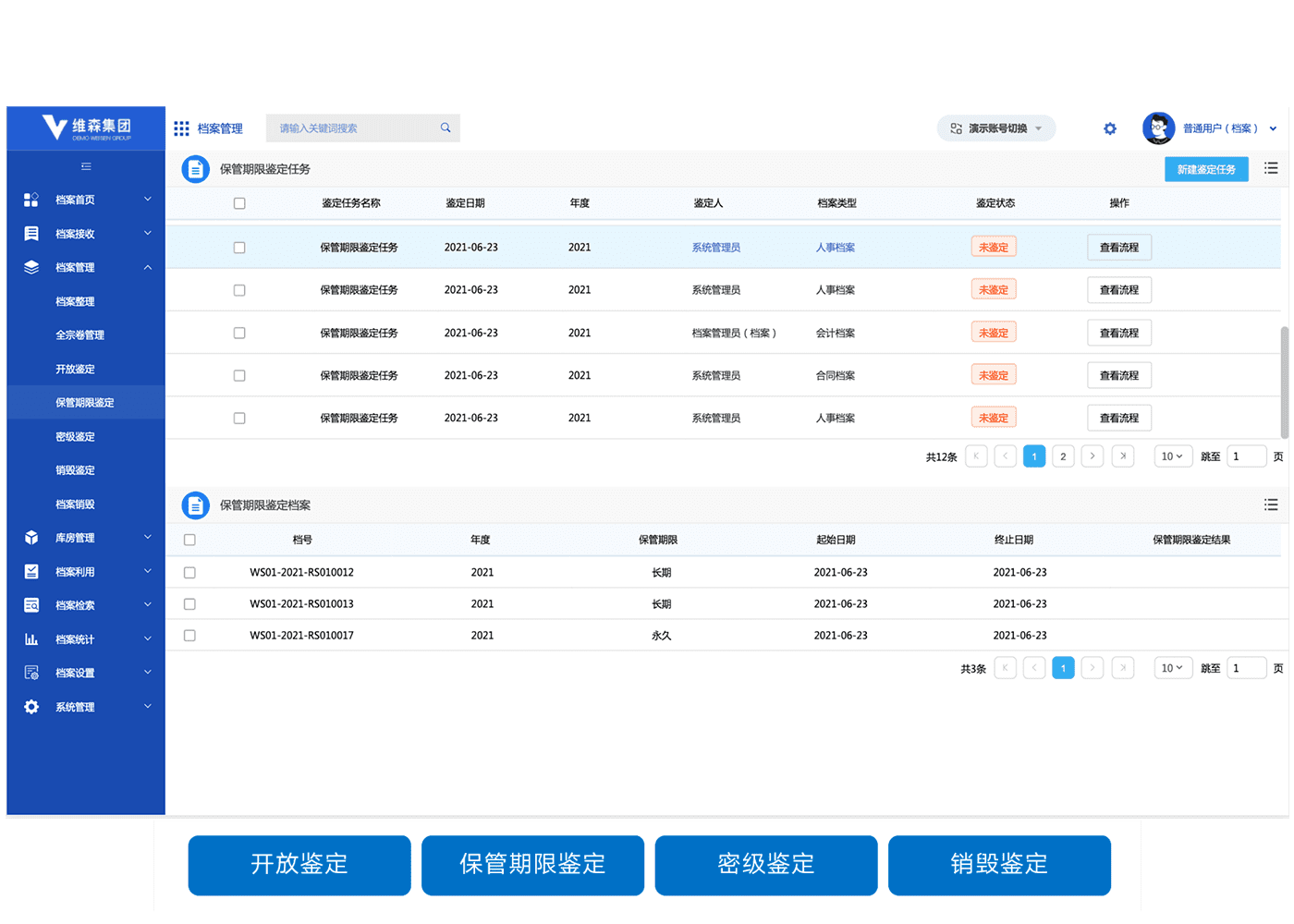Click the 新建鉴定任务 button
The image size is (1294, 924).
[1206, 169]
